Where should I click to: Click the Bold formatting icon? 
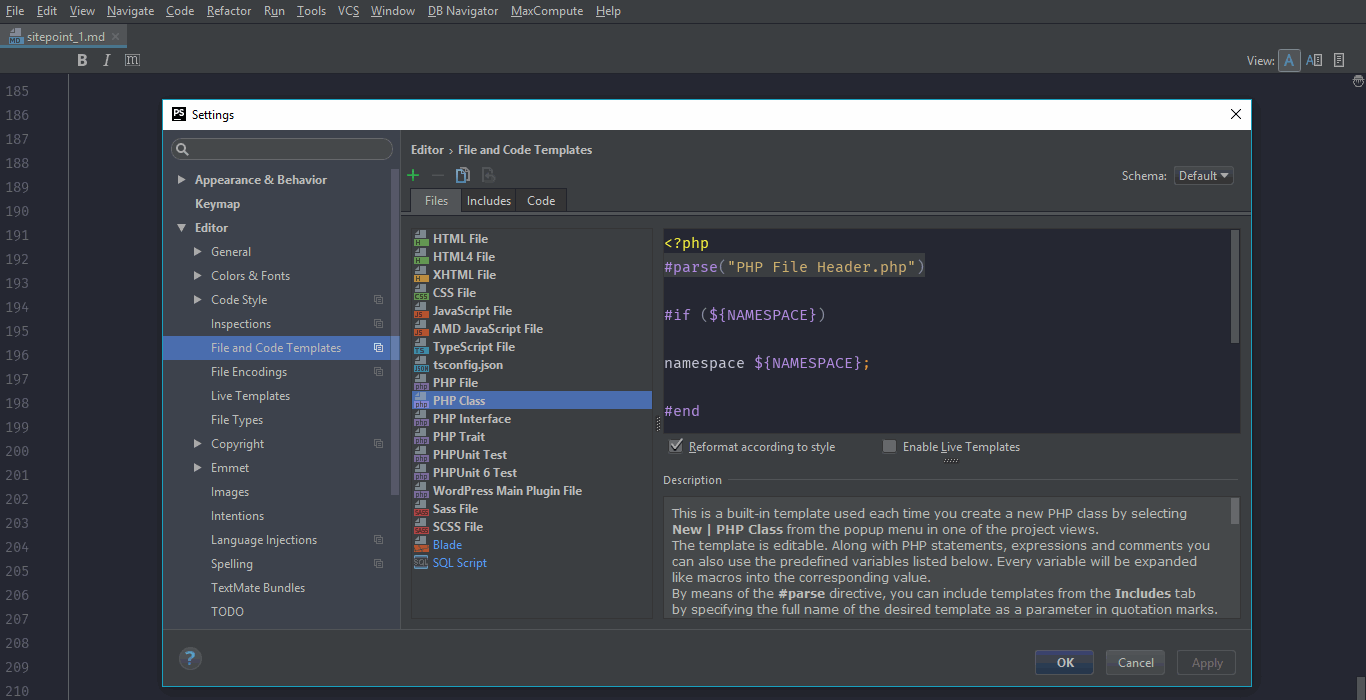83,61
